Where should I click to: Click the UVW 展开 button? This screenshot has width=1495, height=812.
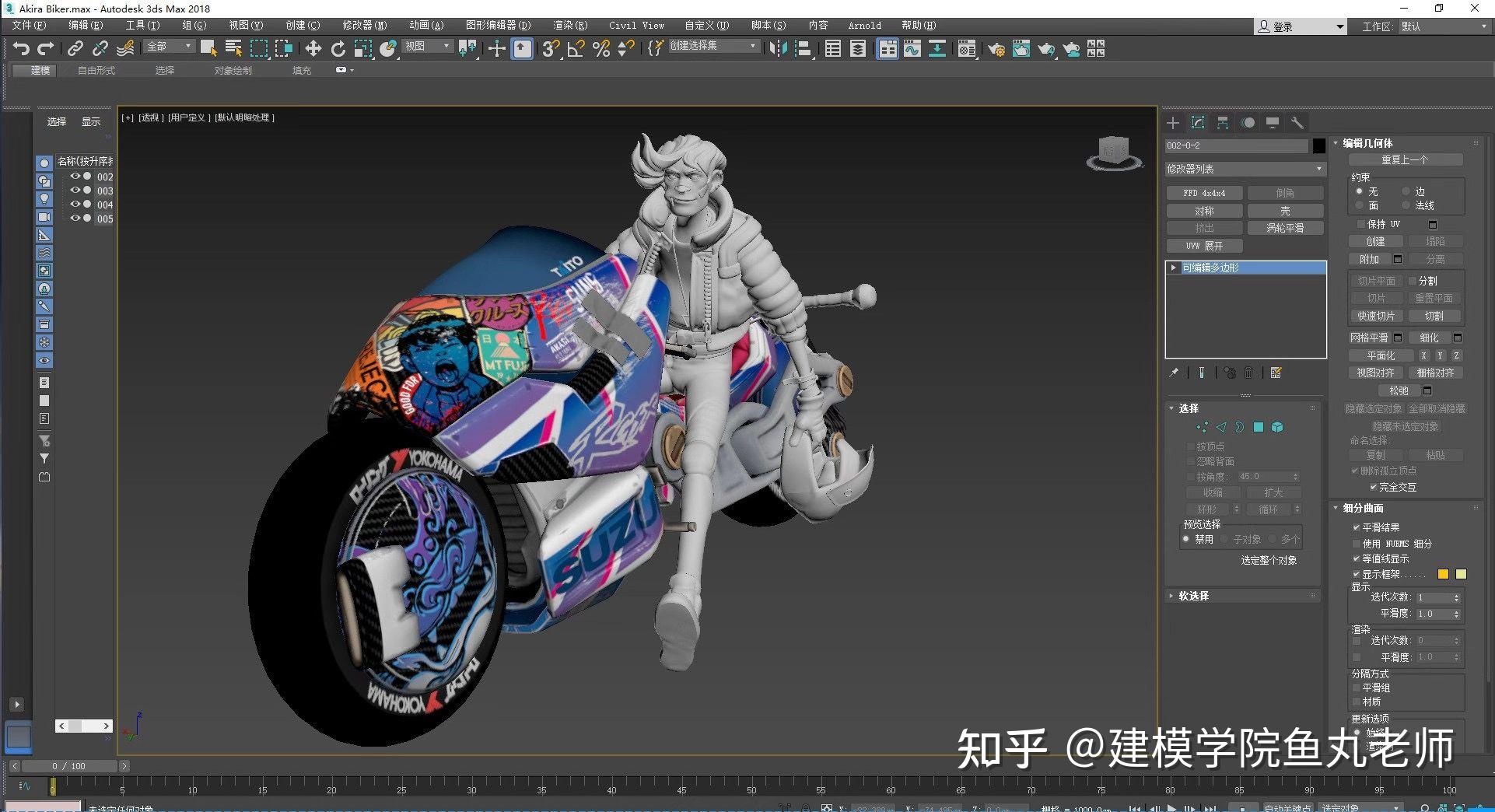1204,245
